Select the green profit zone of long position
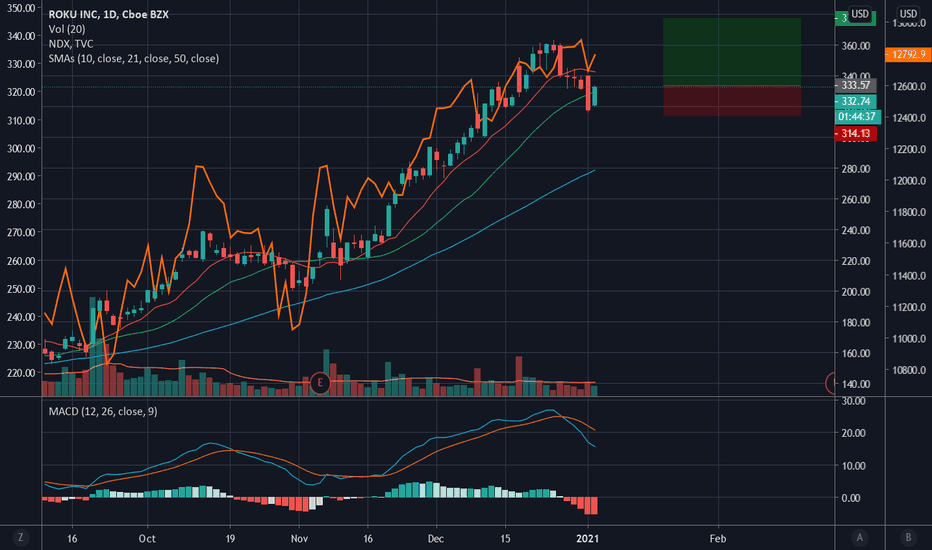Screen dimensions: 932x550 tap(732, 52)
